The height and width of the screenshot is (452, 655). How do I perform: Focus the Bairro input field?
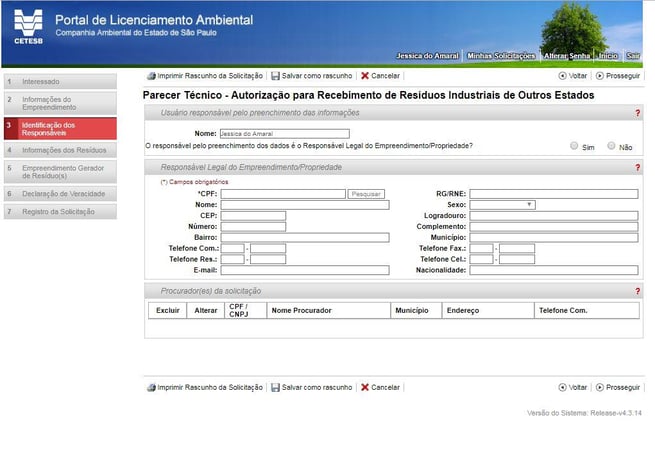[x=305, y=237]
